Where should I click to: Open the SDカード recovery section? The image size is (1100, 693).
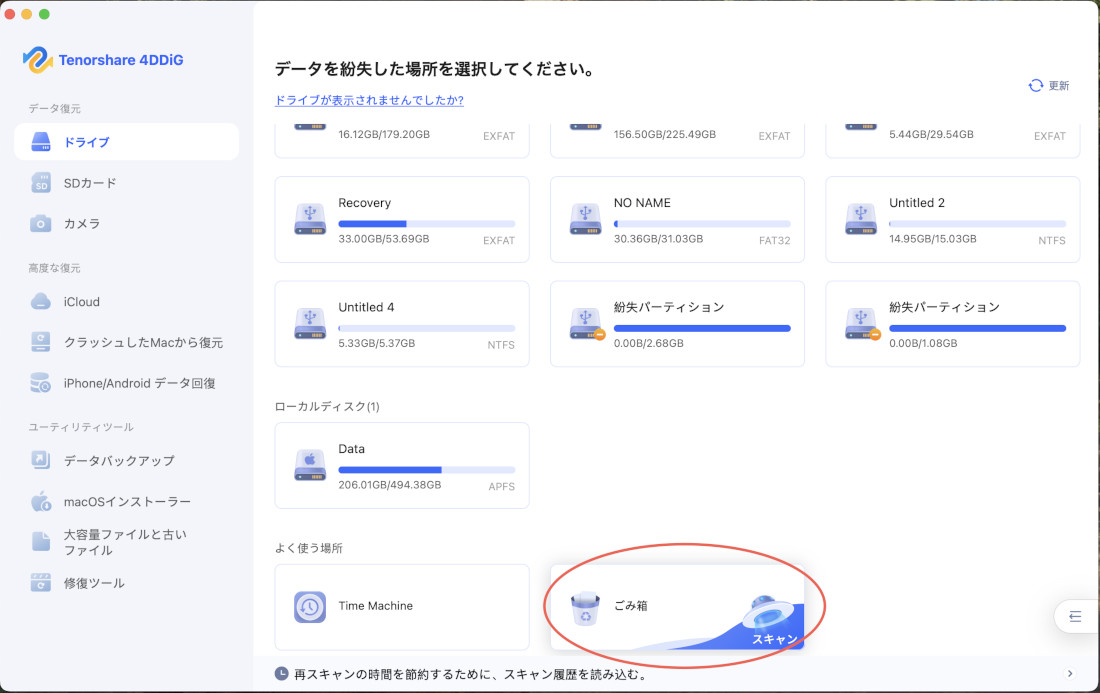coord(126,182)
